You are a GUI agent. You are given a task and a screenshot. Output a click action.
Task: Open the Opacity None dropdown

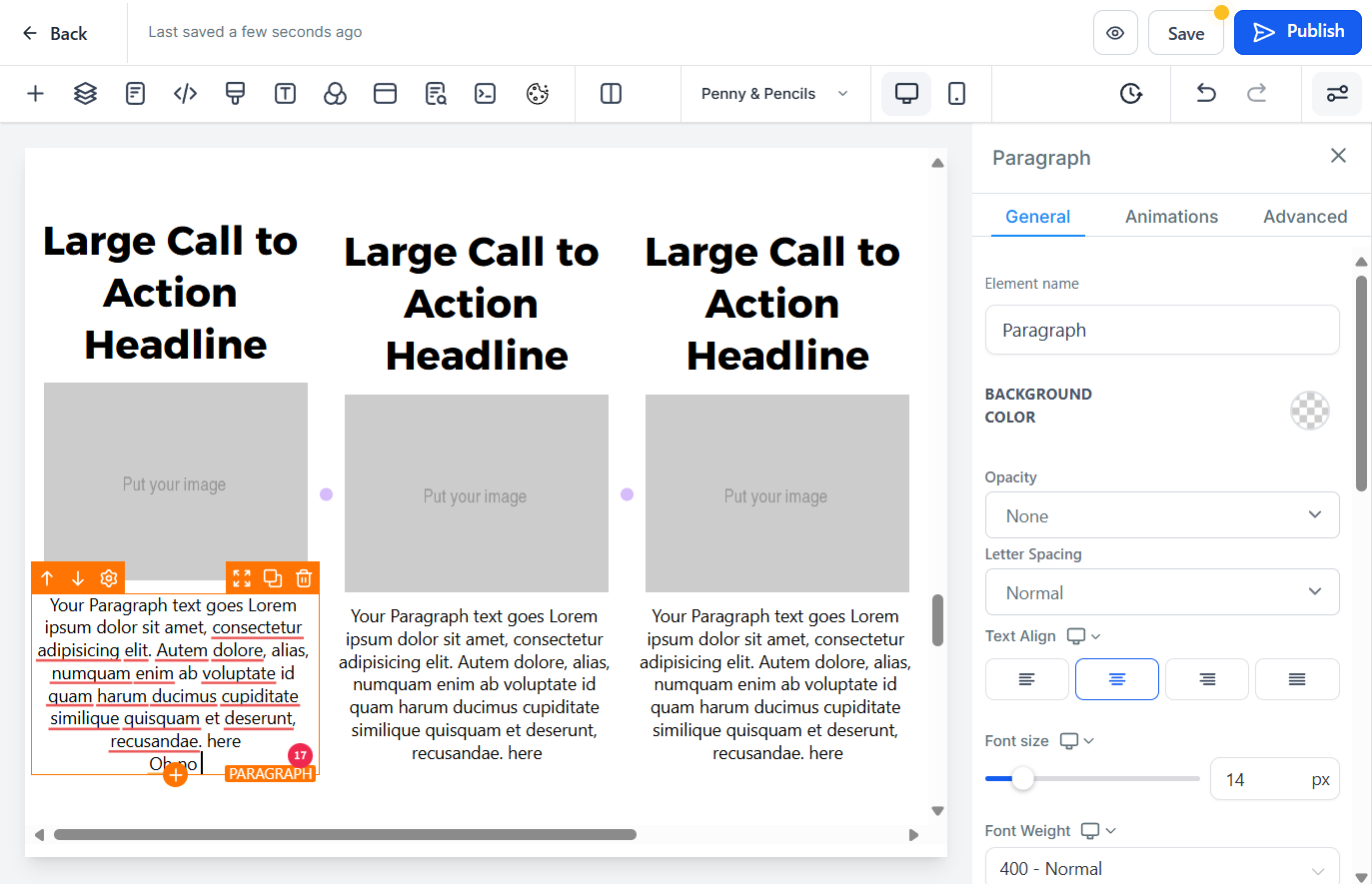point(1162,515)
